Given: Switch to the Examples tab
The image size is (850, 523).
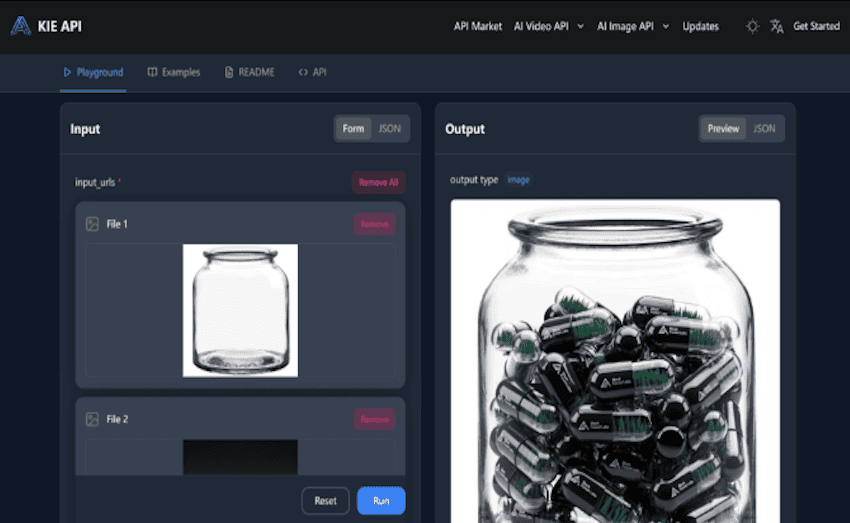Looking at the screenshot, I should (174, 72).
